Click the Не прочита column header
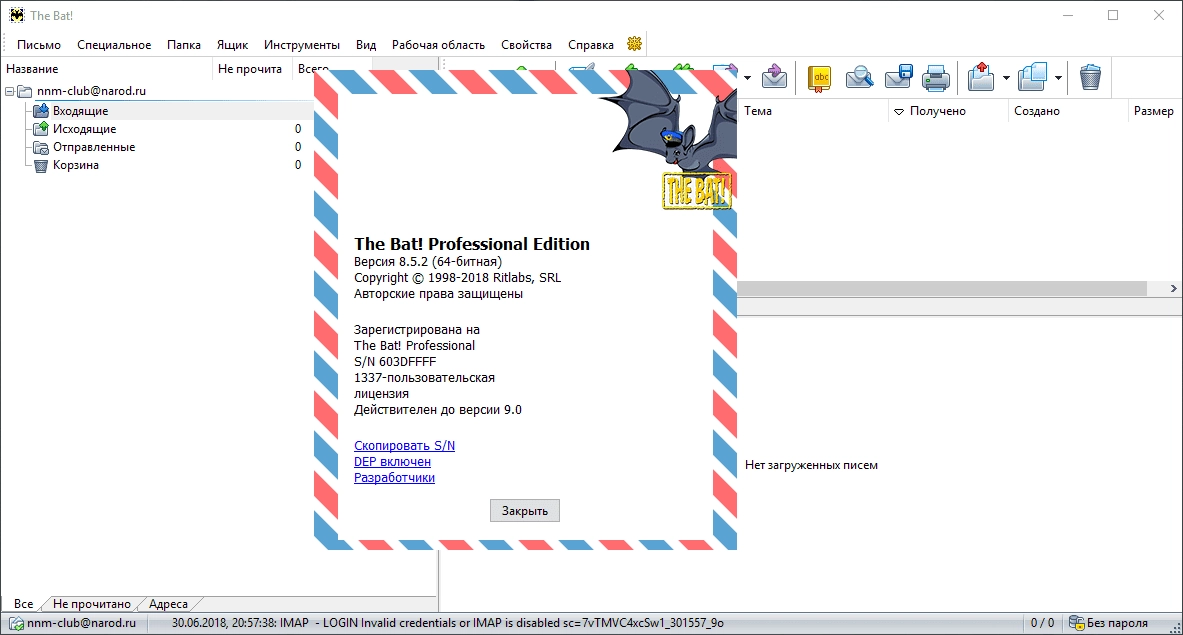 [x=250, y=69]
